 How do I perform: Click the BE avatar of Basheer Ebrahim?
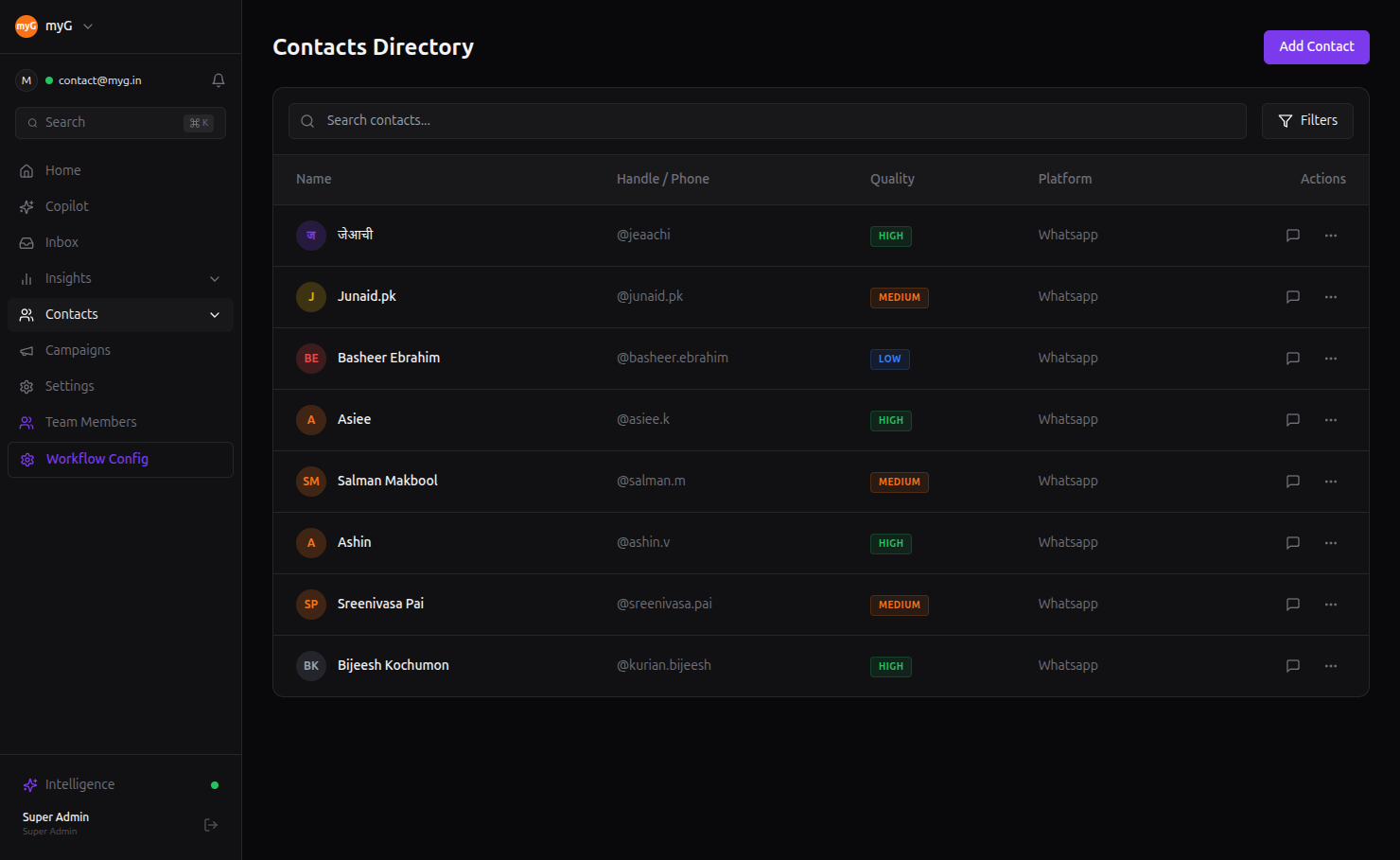[311, 359]
